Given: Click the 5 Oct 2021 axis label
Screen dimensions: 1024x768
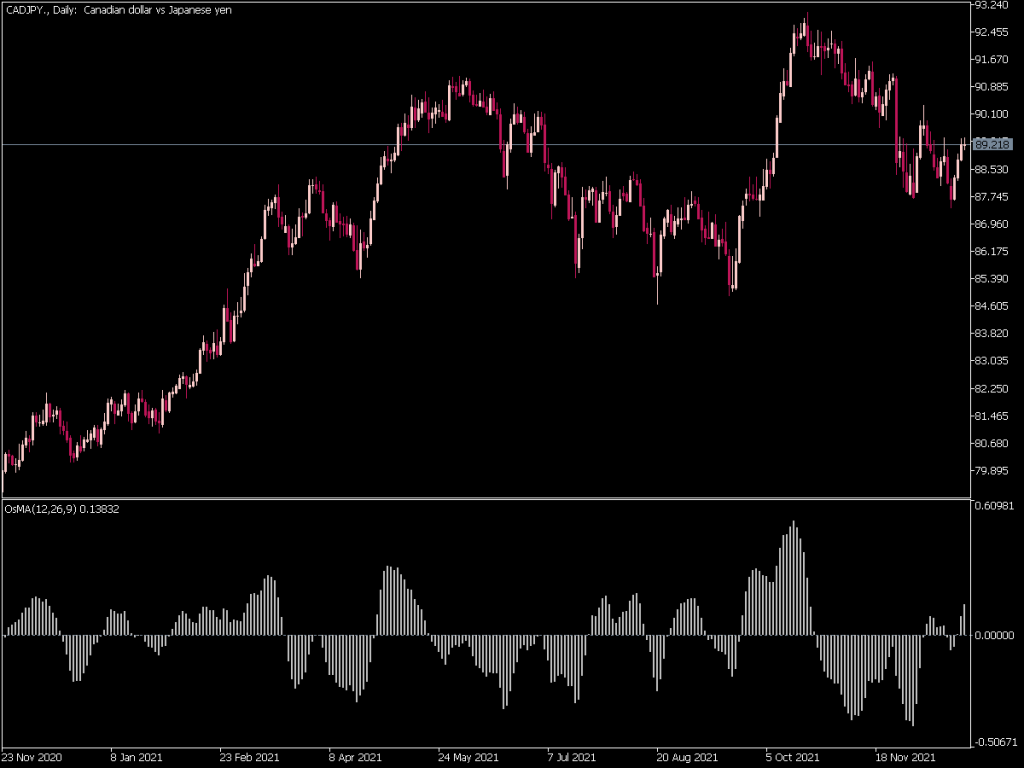Looking at the screenshot, I should tap(791, 758).
